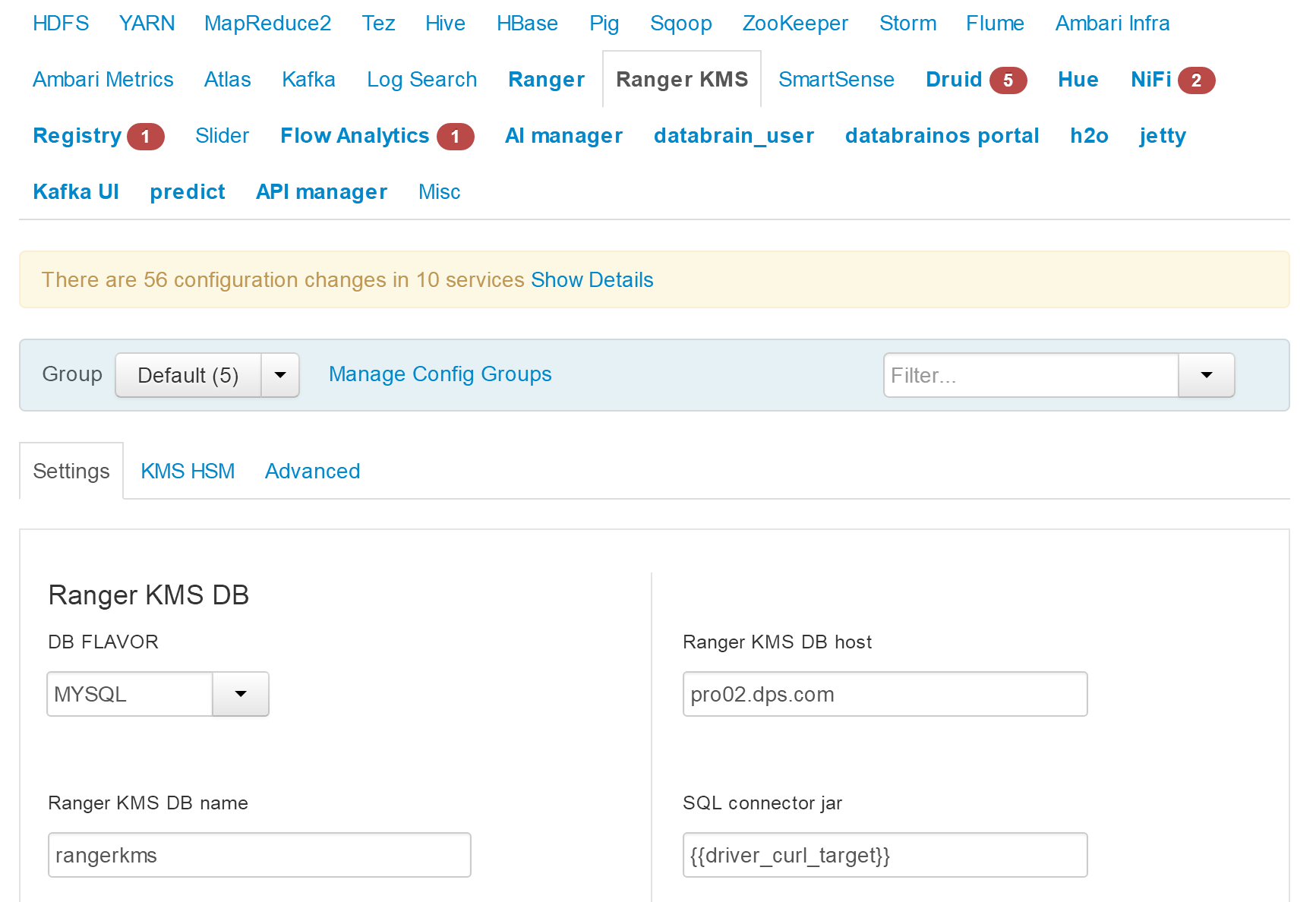Select the Ranger service tab
This screenshot has height=902, width=1316.
coord(546,80)
